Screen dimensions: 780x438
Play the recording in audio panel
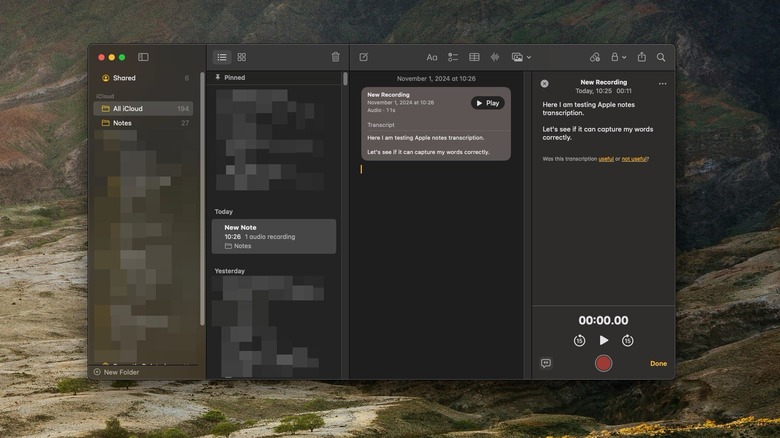(603, 340)
